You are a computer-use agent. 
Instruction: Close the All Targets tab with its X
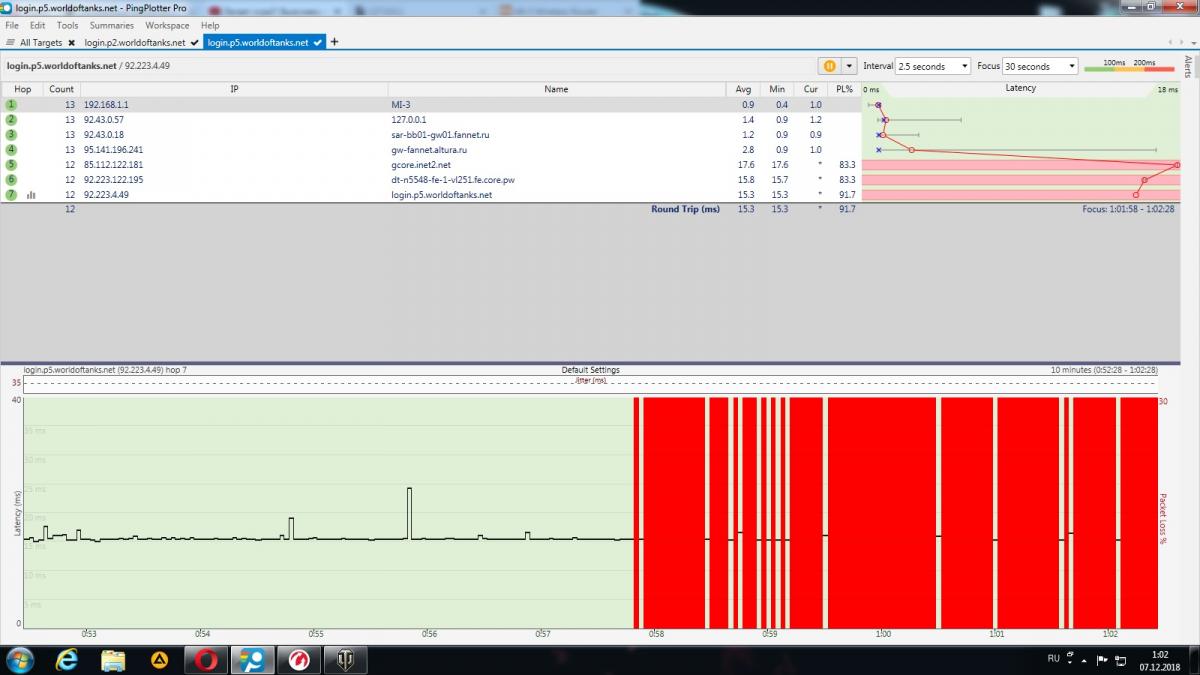pyautogui.click(x=72, y=43)
